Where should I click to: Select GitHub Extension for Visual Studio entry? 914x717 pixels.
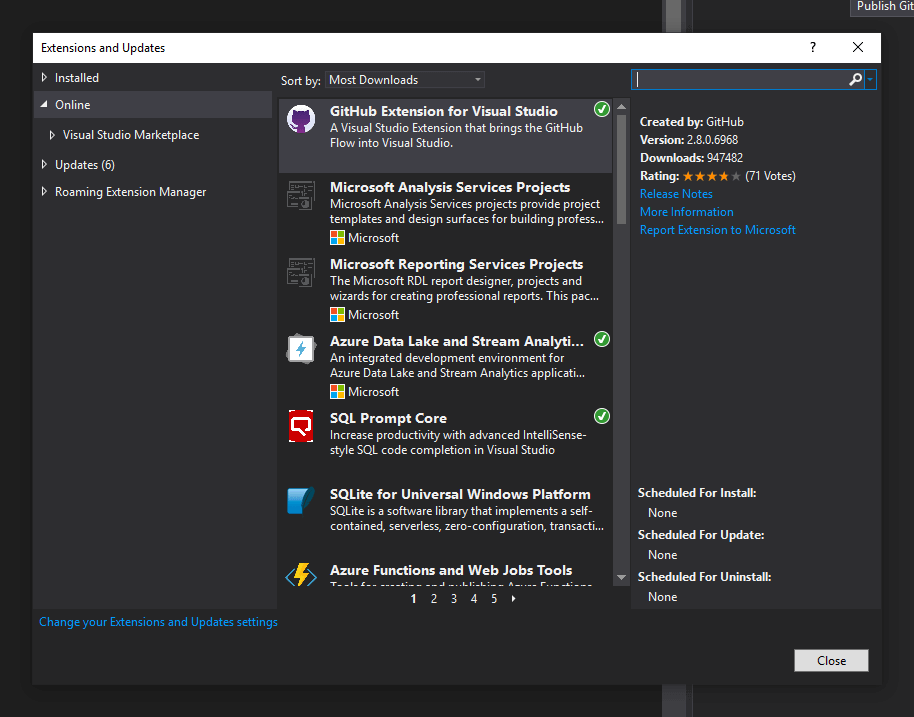[445, 135]
